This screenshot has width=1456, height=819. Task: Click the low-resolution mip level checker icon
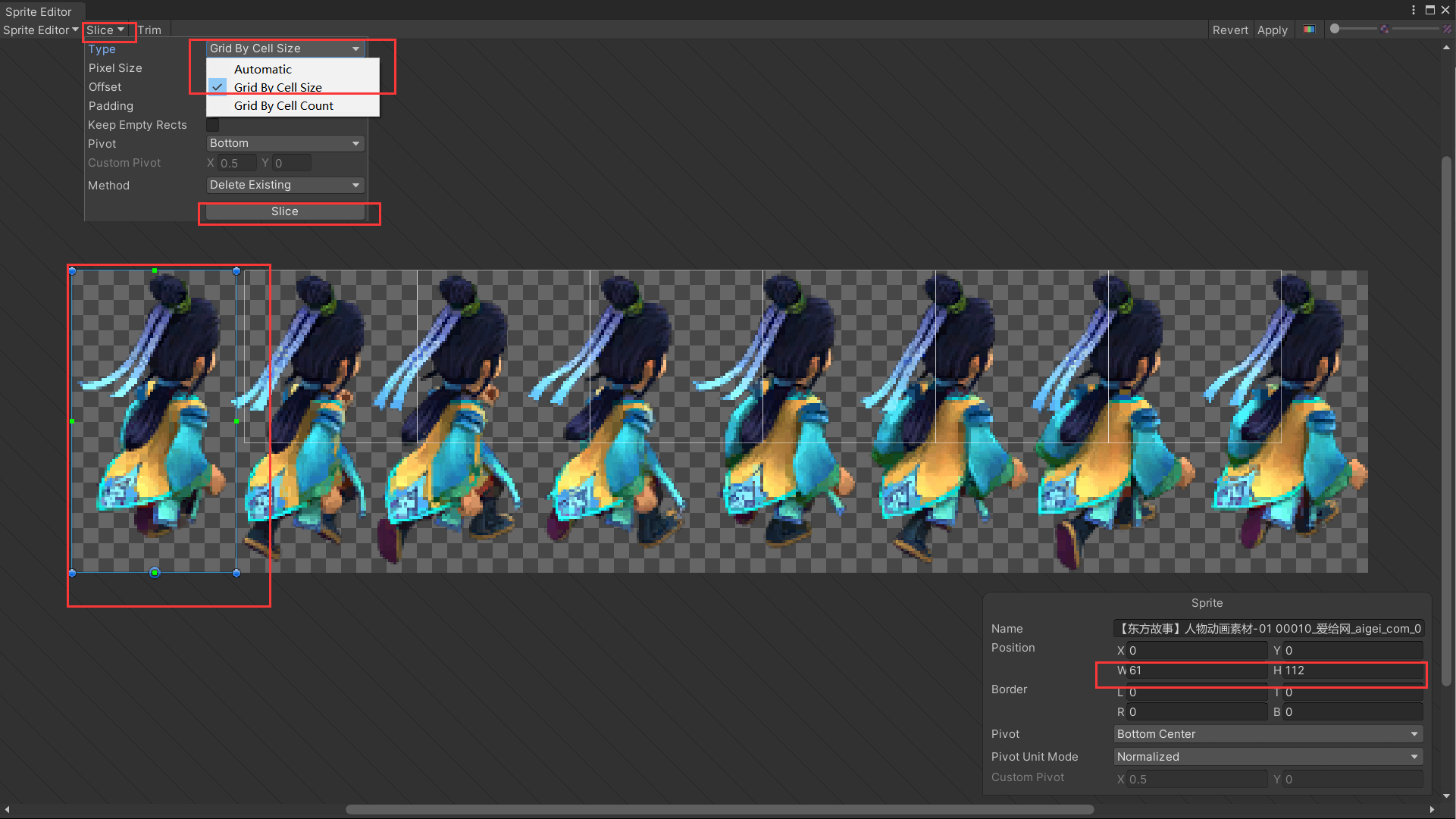tap(1384, 30)
